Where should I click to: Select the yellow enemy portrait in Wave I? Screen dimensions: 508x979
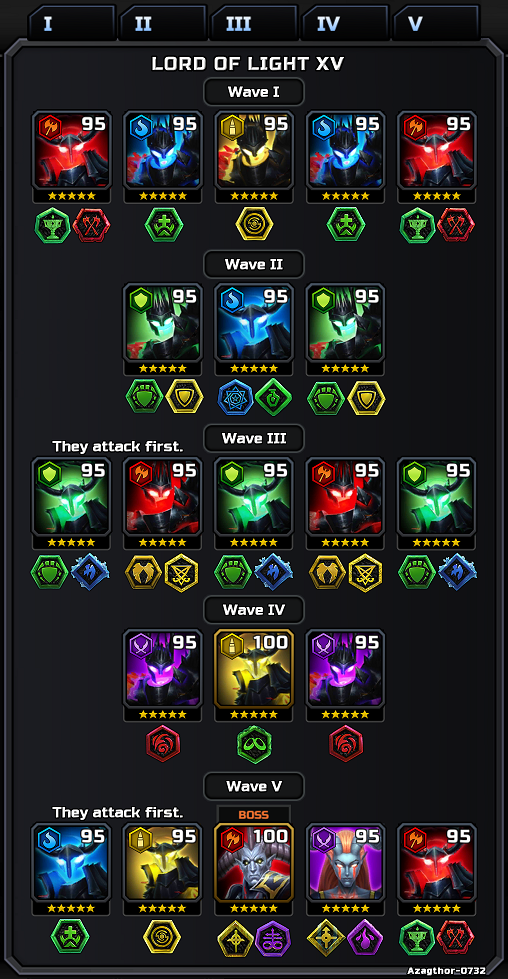(x=254, y=150)
